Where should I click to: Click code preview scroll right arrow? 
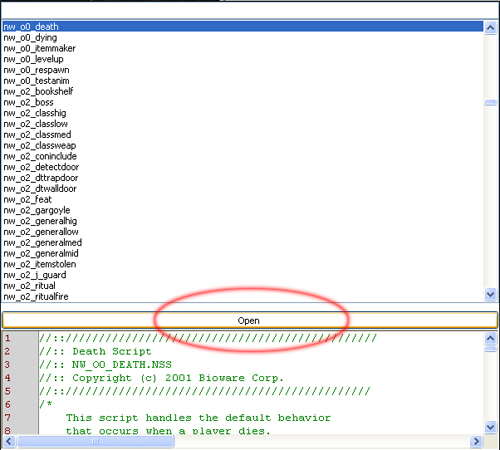click(476, 441)
